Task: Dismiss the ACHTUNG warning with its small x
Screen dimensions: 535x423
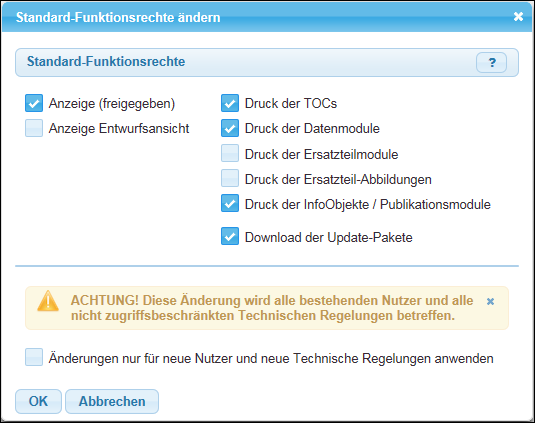Action: coord(490,301)
